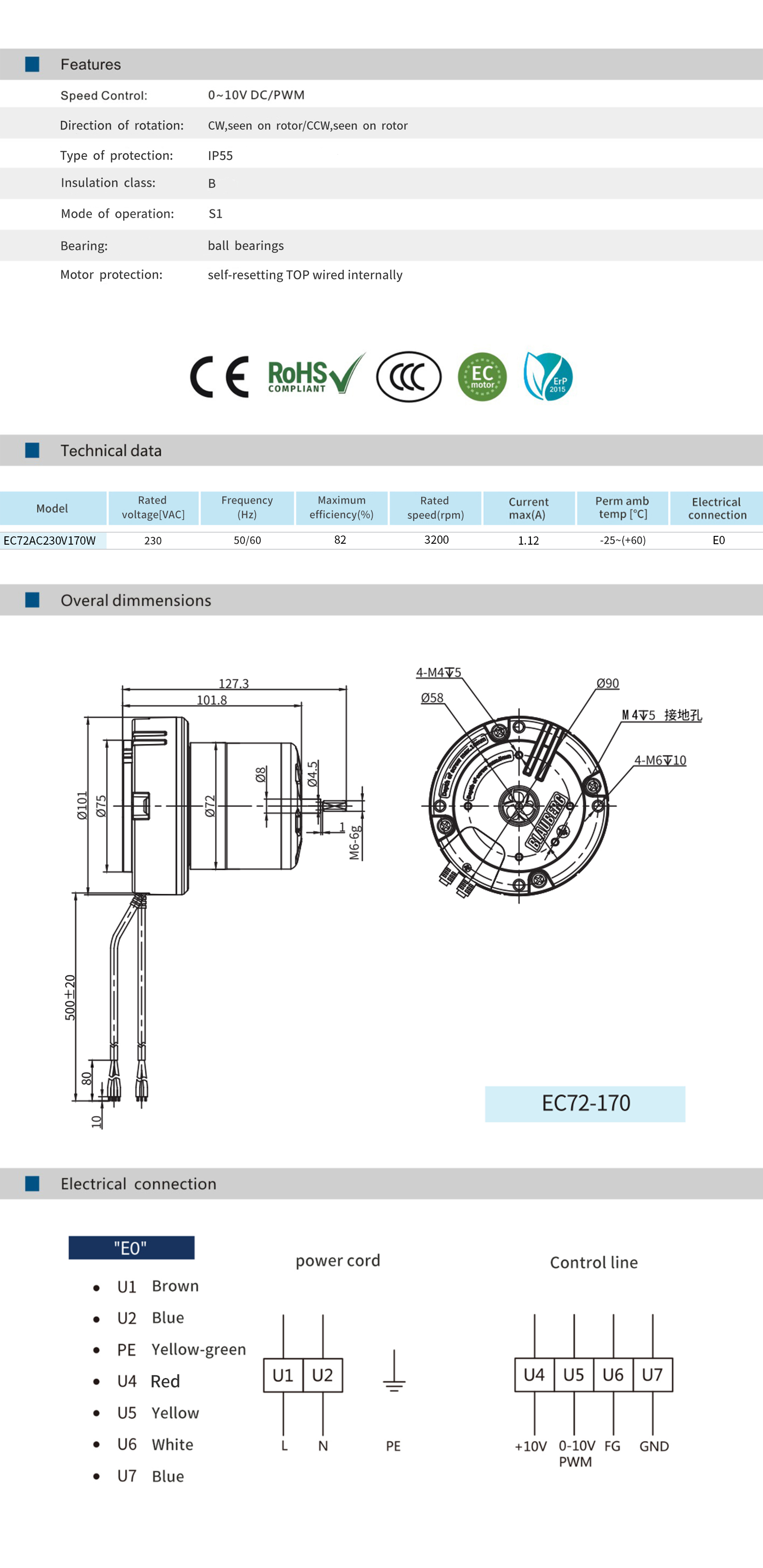Click the 0-10V PWM terminal label
The width and height of the screenshot is (763, 1568).
[576, 1454]
